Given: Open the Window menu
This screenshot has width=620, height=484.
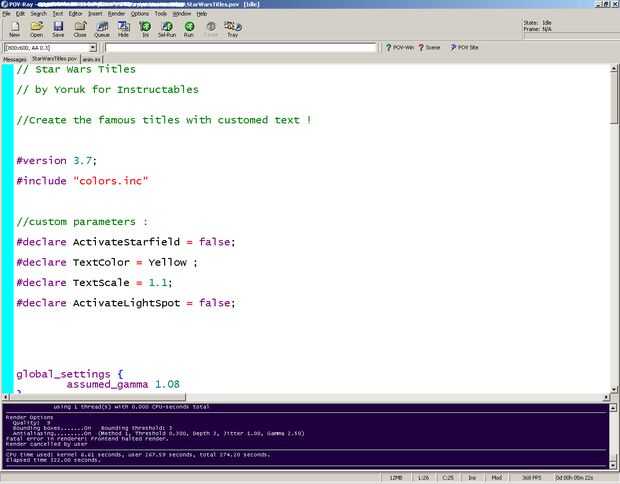Looking at the screenshot, I should point(181,13).
